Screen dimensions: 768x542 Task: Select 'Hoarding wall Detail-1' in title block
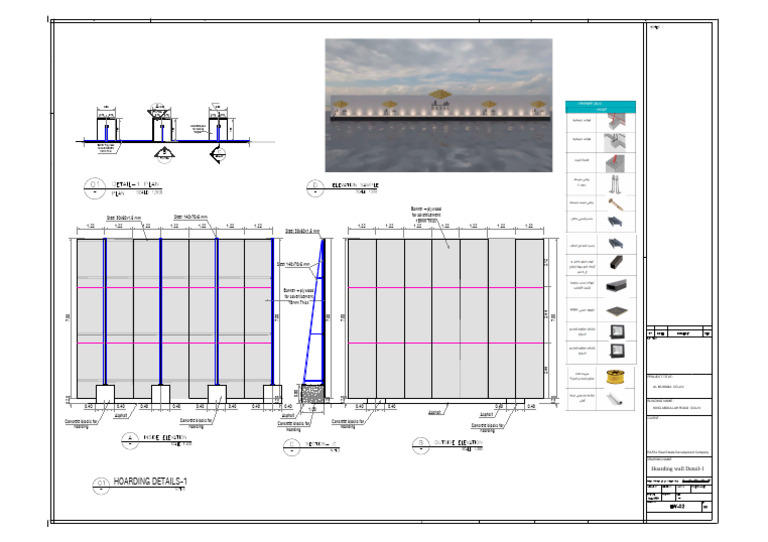point(677,469)
